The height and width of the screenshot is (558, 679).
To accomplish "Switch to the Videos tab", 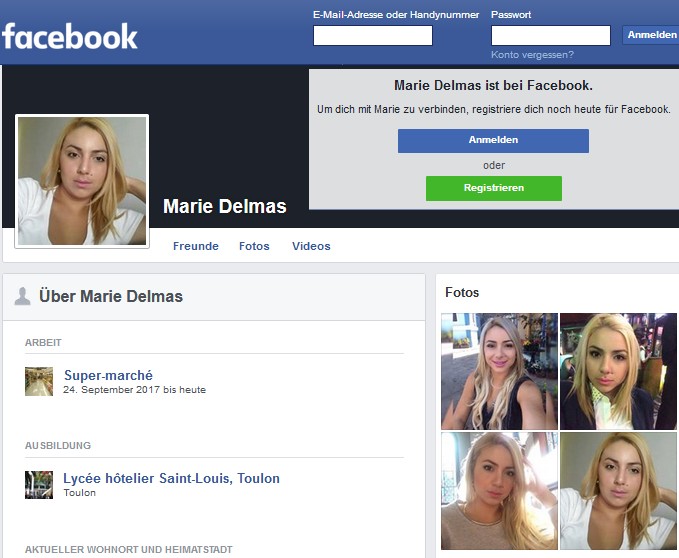I will (311, 246).
